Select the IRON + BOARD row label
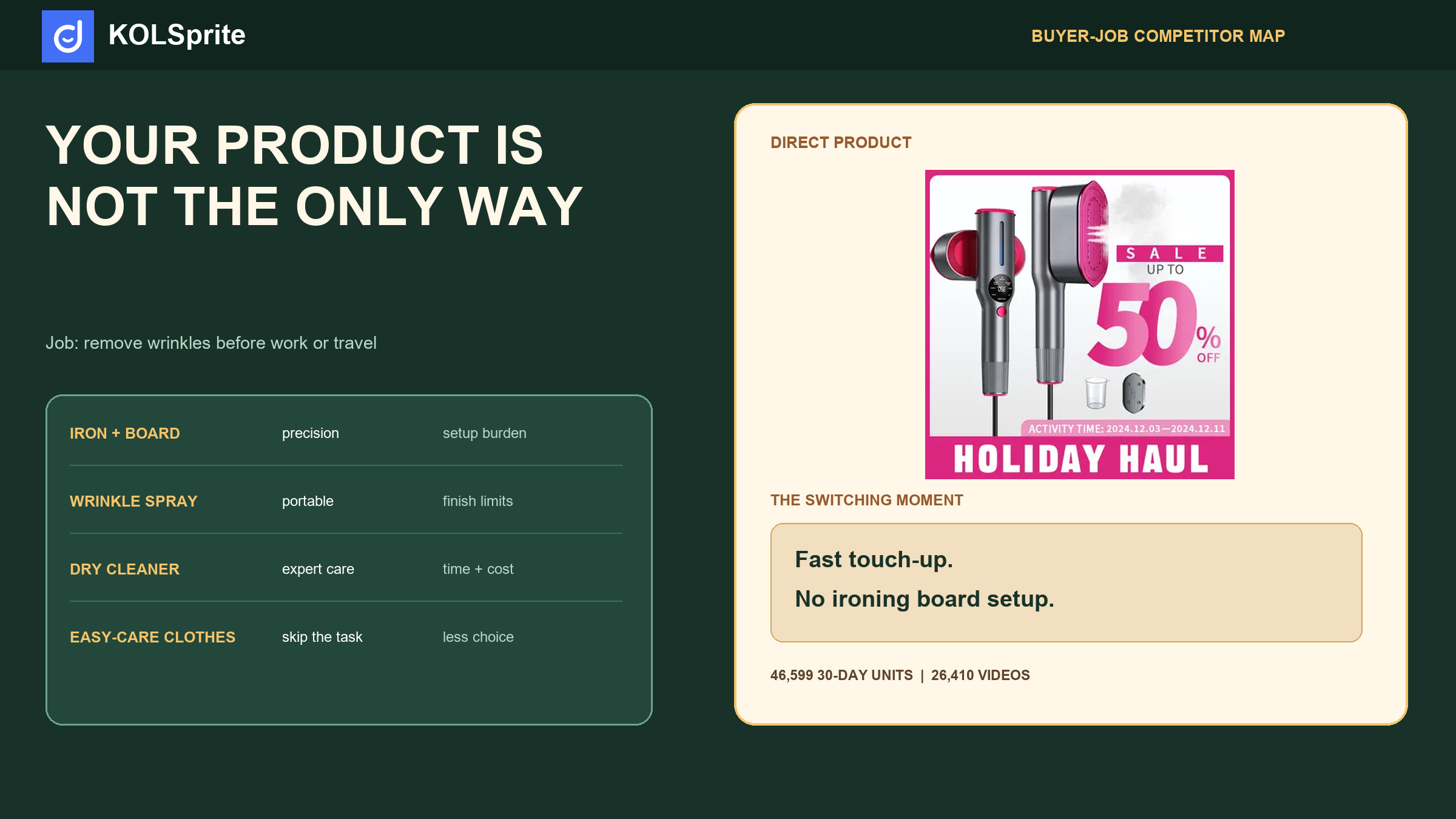Image resolution: width=1456 pixels, height=819 pixels. [125, 434]
